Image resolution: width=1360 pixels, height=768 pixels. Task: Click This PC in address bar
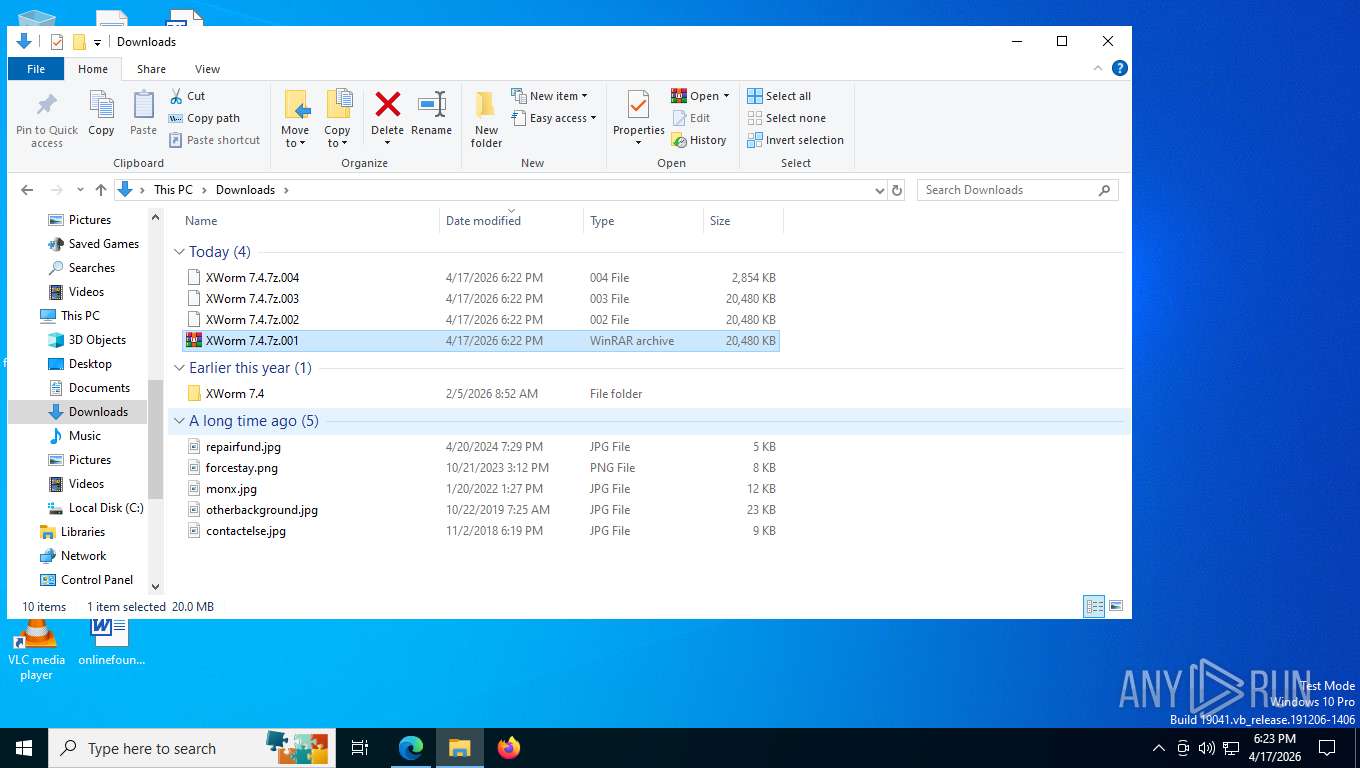point(173,190)
